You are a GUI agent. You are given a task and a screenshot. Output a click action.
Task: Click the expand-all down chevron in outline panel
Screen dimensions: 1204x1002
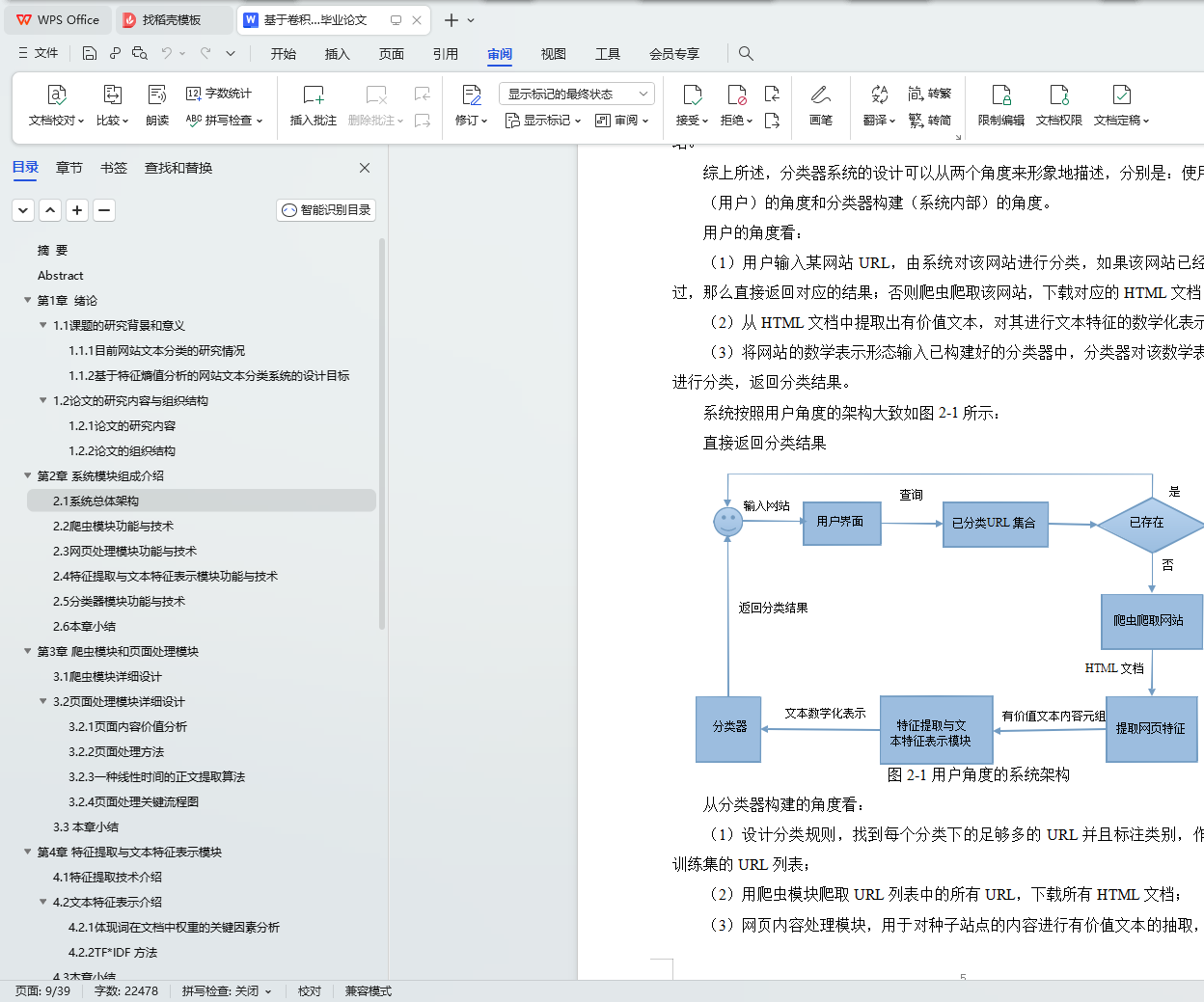coord(24,209)
